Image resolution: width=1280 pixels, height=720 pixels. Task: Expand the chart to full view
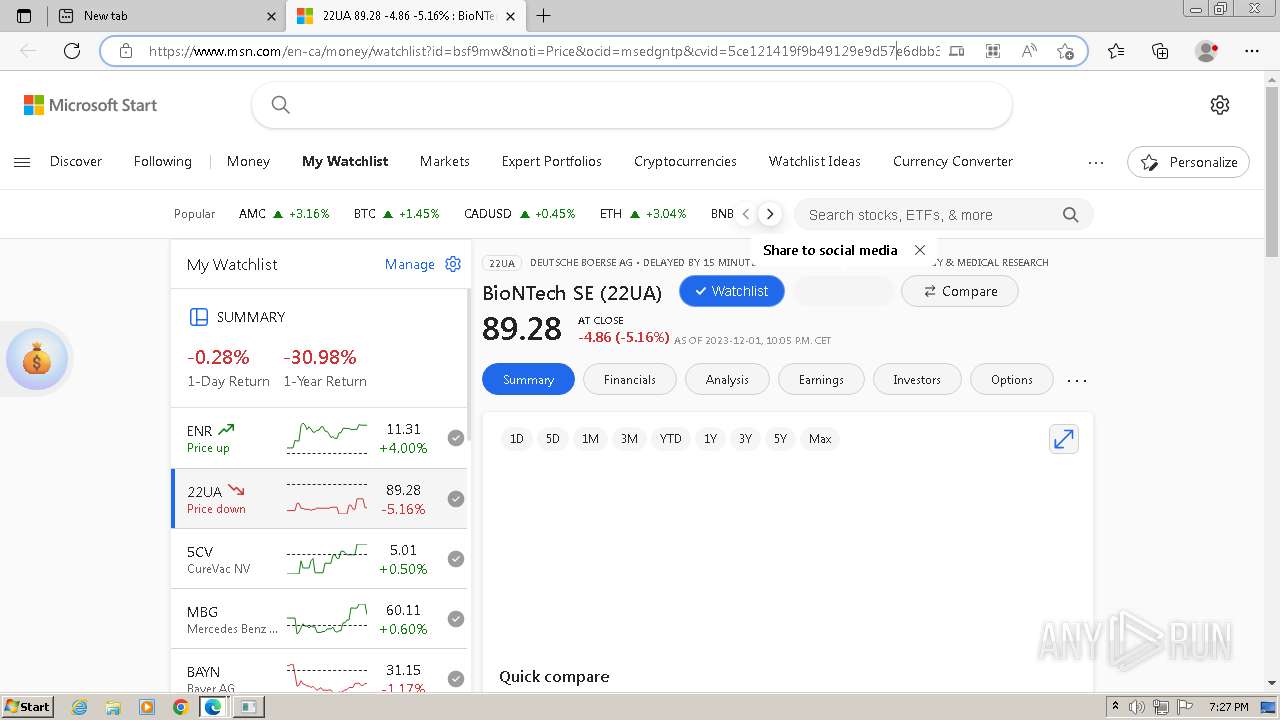point(1064,439)
